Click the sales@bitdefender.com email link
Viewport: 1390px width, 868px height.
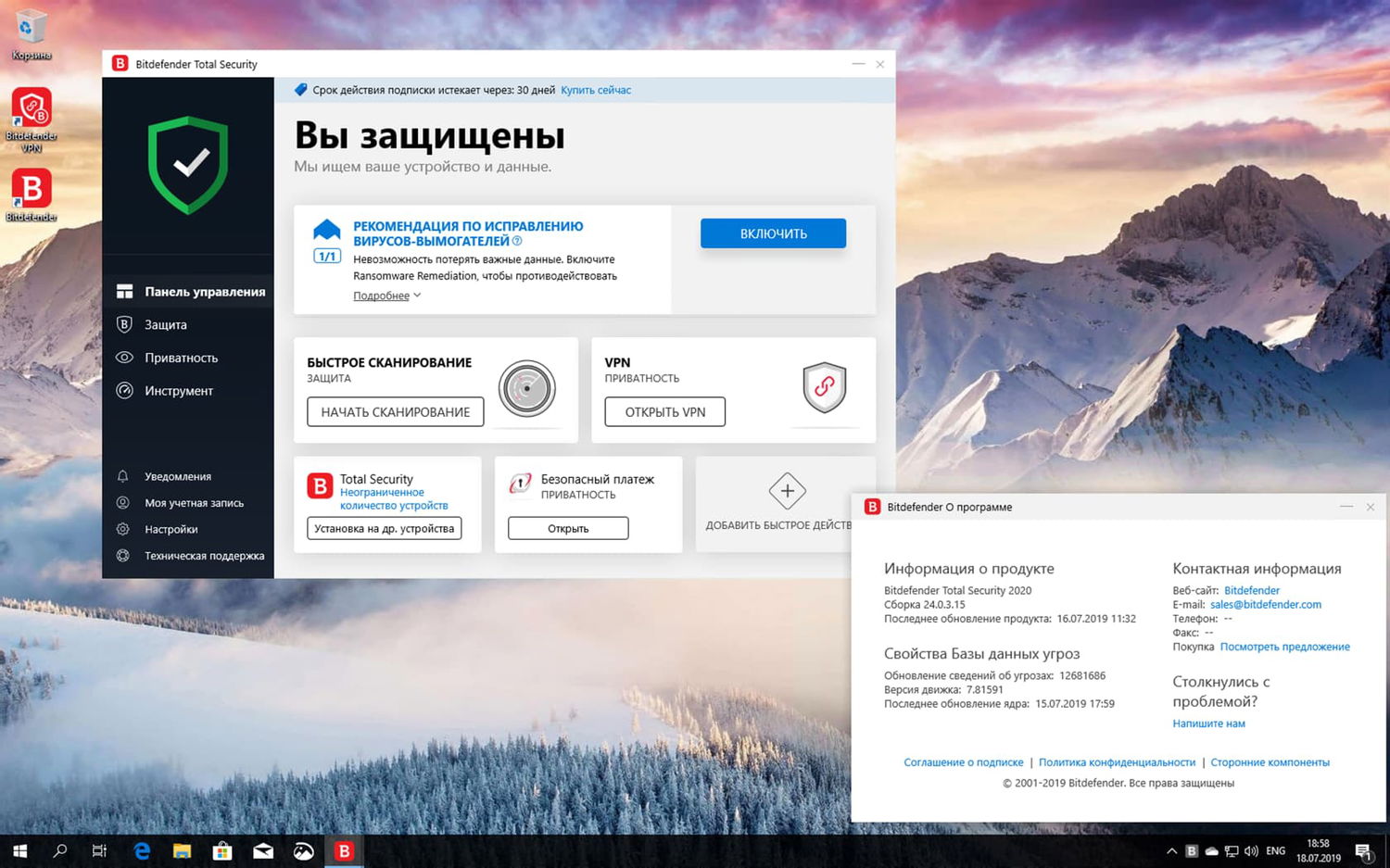[1266, 604]
